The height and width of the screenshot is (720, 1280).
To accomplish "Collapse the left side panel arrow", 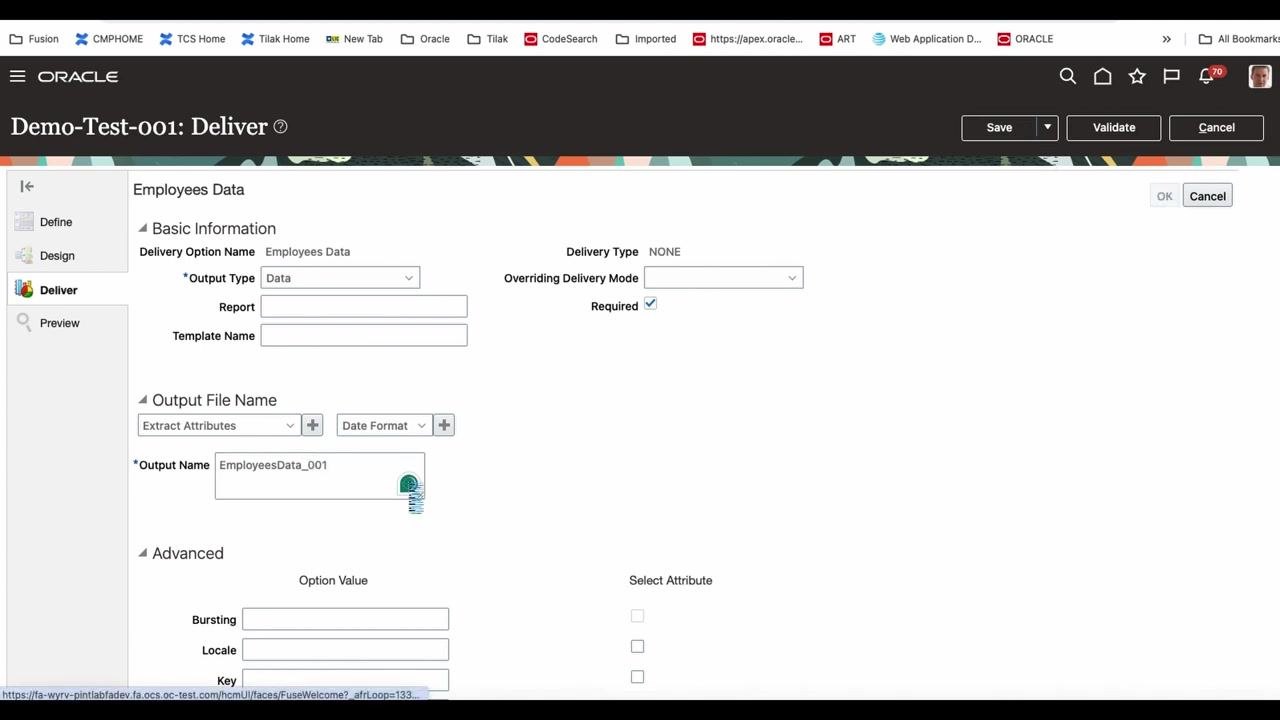I will (x=27, y=186).
